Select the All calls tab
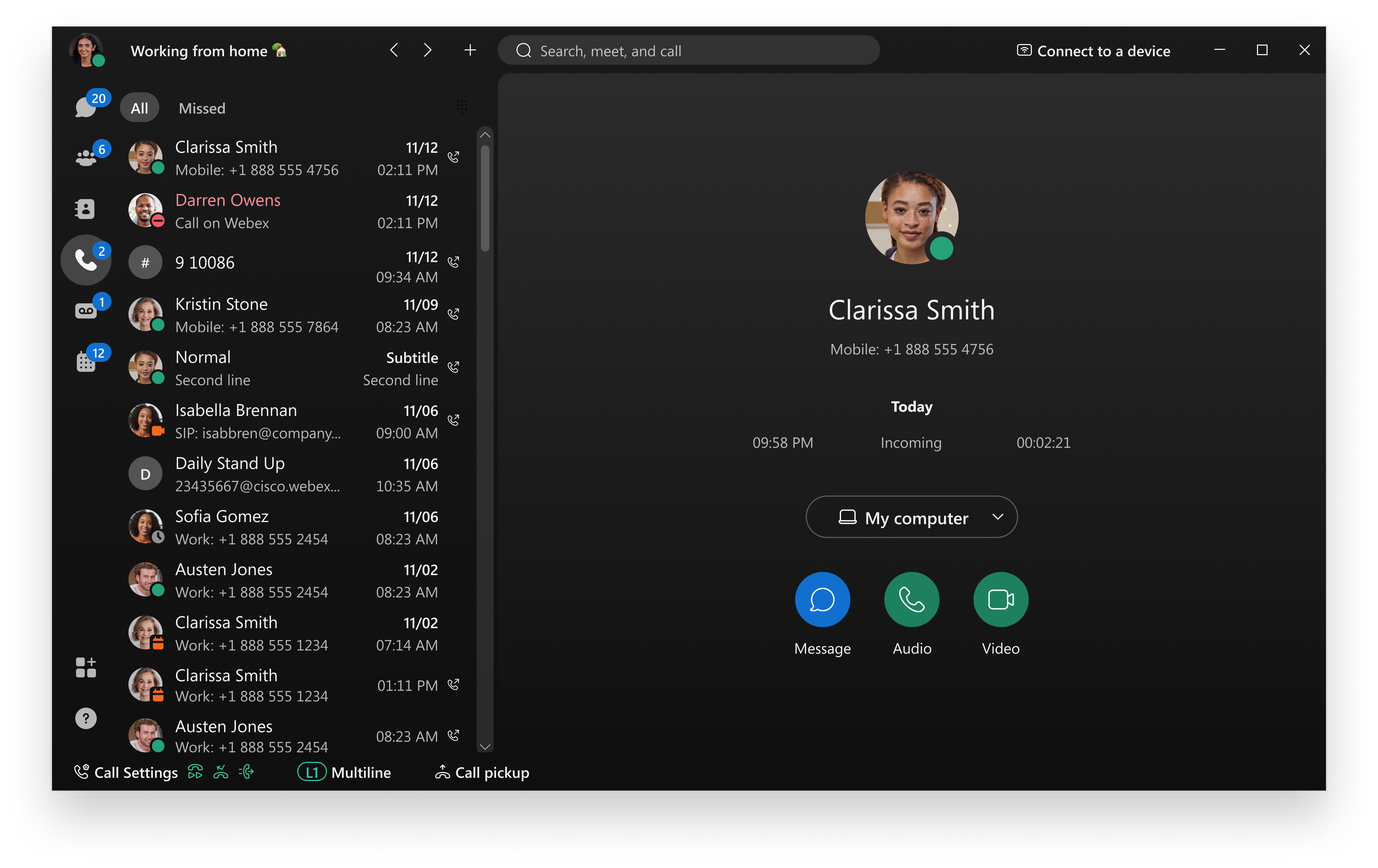 coord(139,108)
